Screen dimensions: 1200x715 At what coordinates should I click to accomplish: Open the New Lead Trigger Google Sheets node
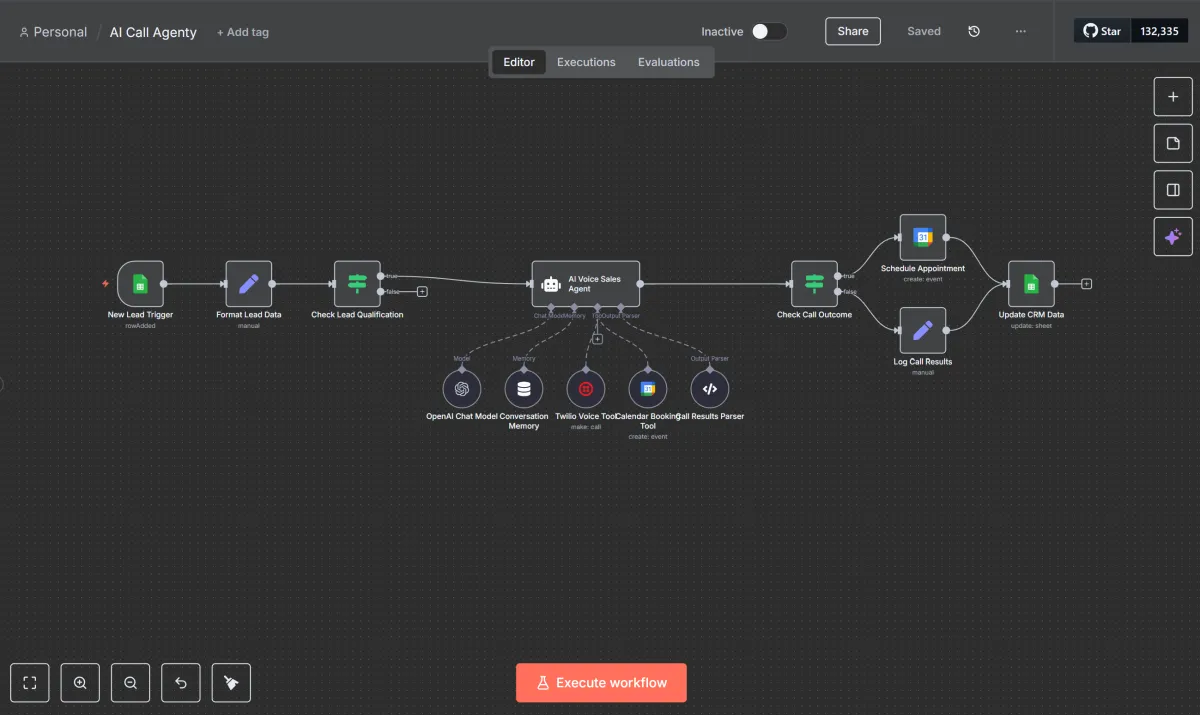click(140, 284)
